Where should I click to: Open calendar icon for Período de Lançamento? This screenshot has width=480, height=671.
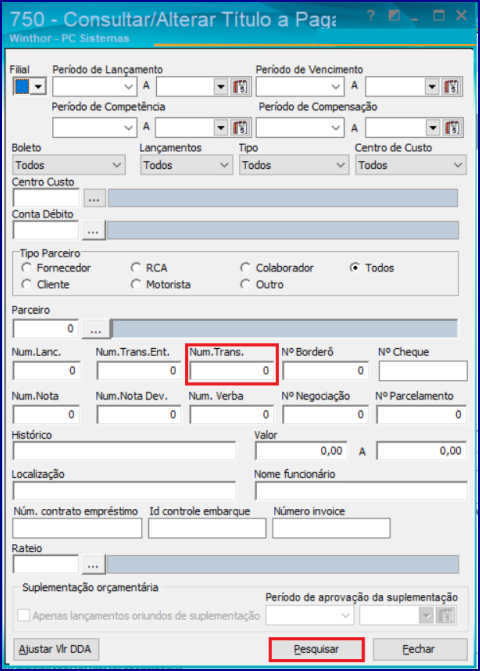(x=241, y=87)
